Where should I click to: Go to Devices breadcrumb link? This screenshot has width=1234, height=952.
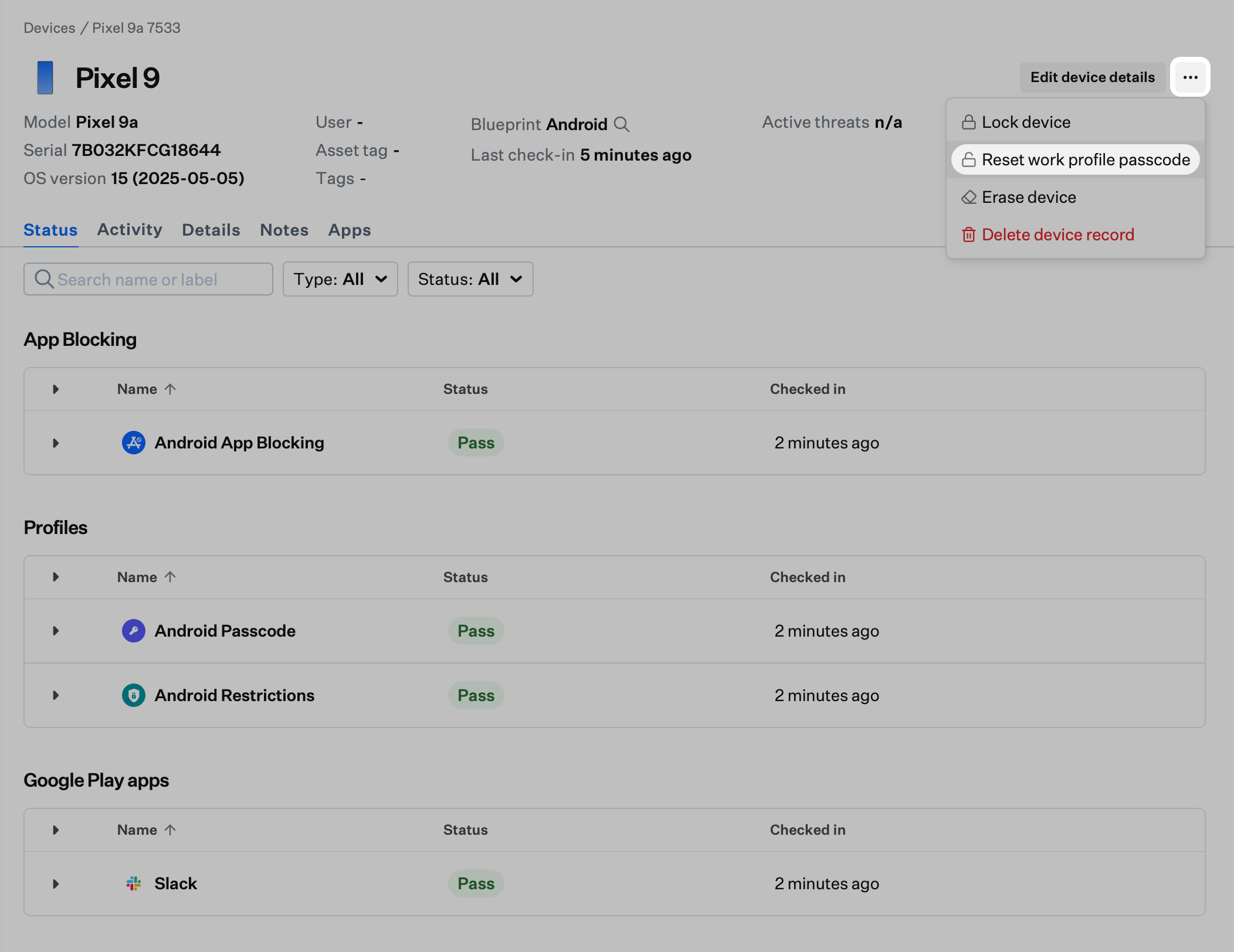point(49,28)
